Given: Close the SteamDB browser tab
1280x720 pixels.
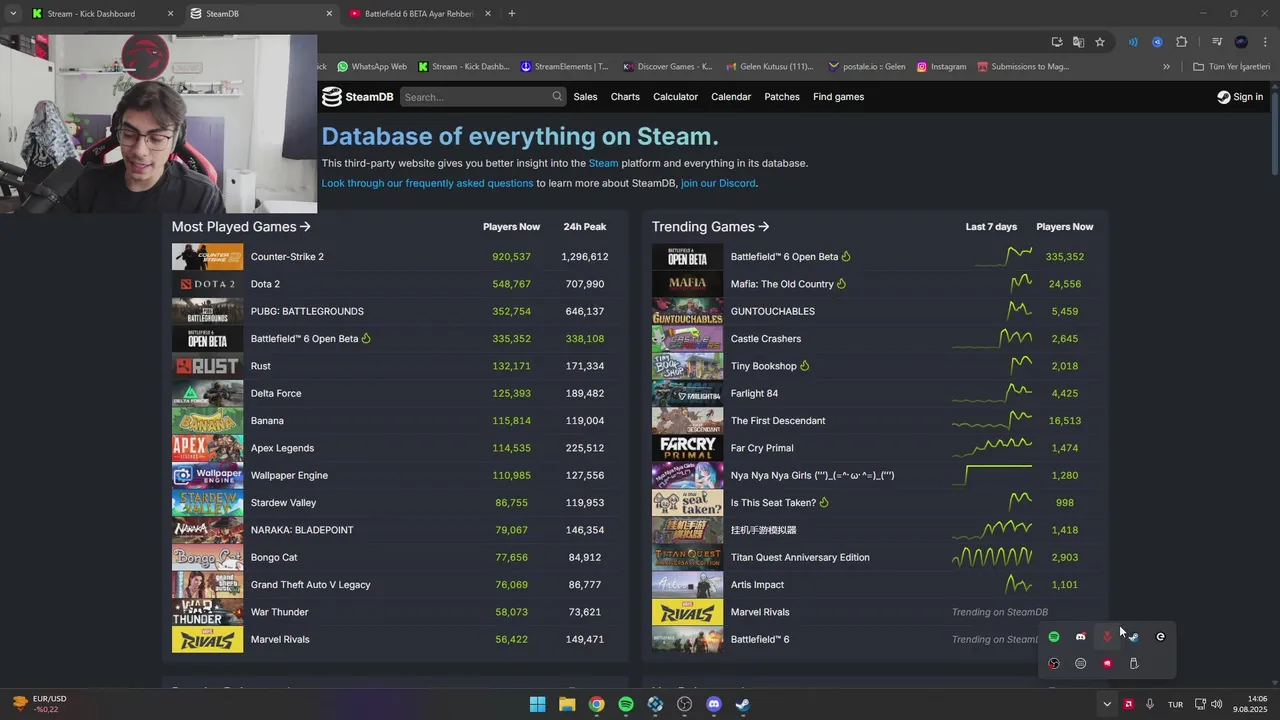Looking at the screenshot, I should (329, 14).
